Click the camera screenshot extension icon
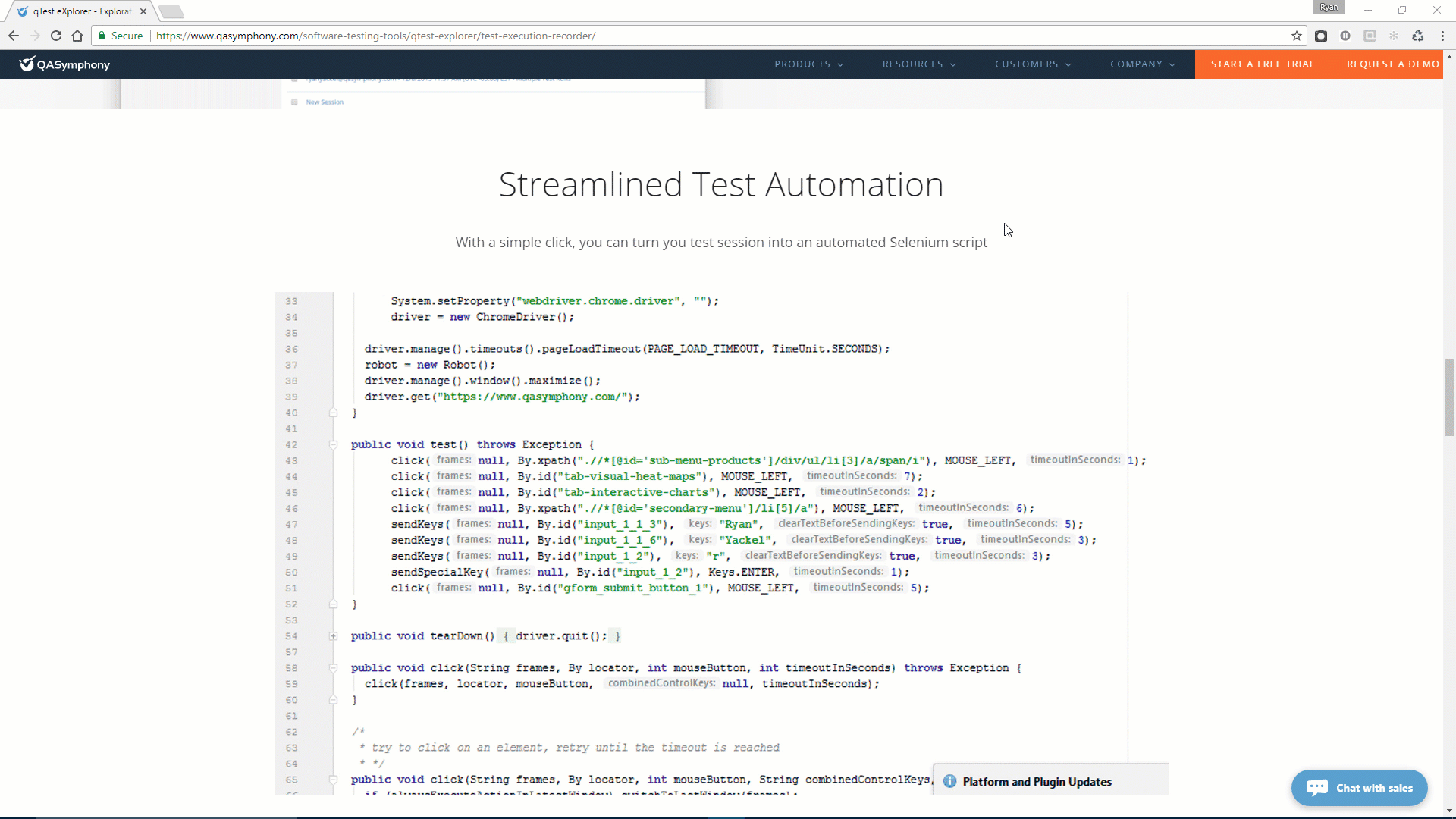Viewport: 1456px width, 819px height. pos(1321,36)
